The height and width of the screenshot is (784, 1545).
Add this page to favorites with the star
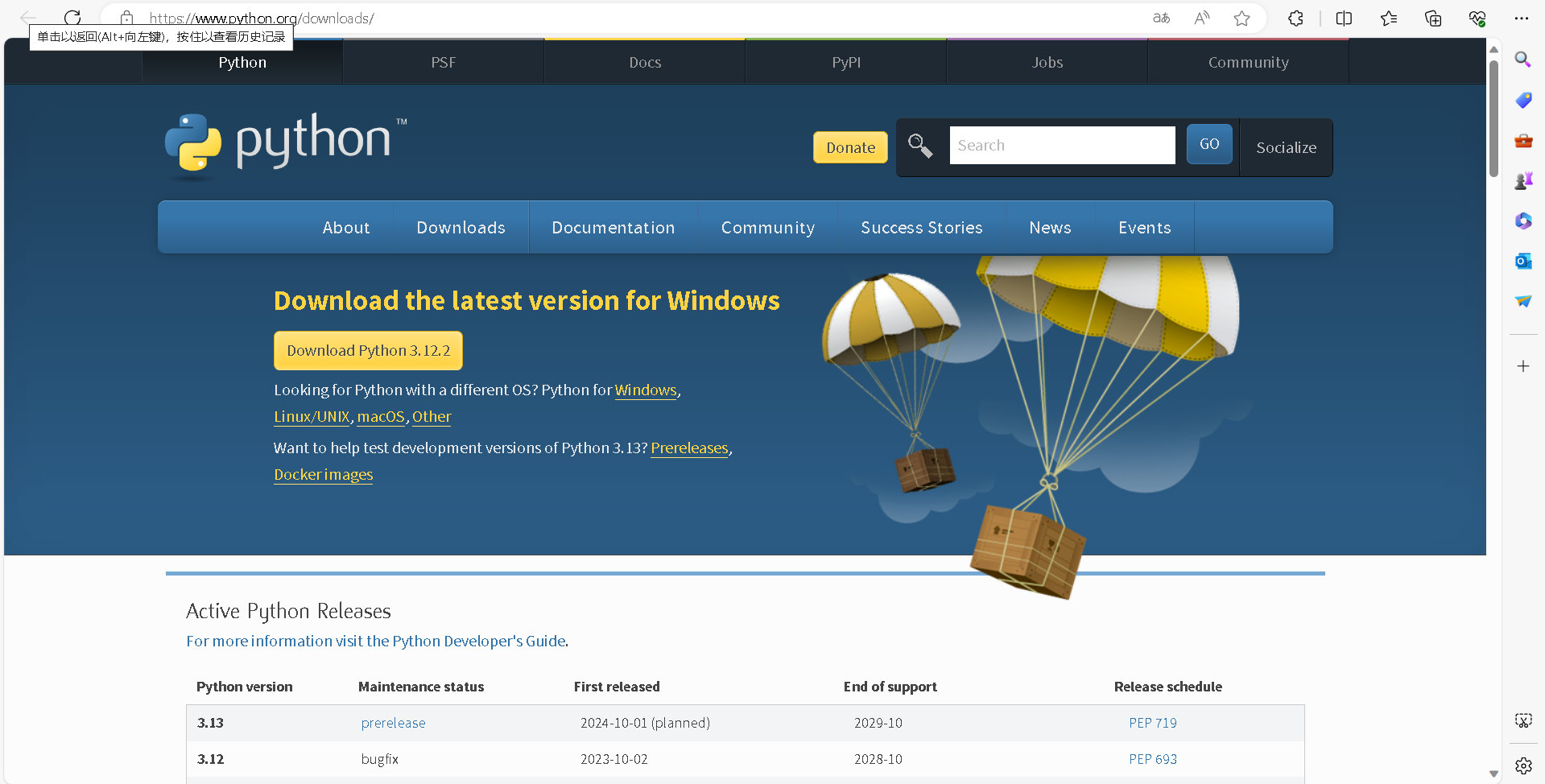point(1242,18)
